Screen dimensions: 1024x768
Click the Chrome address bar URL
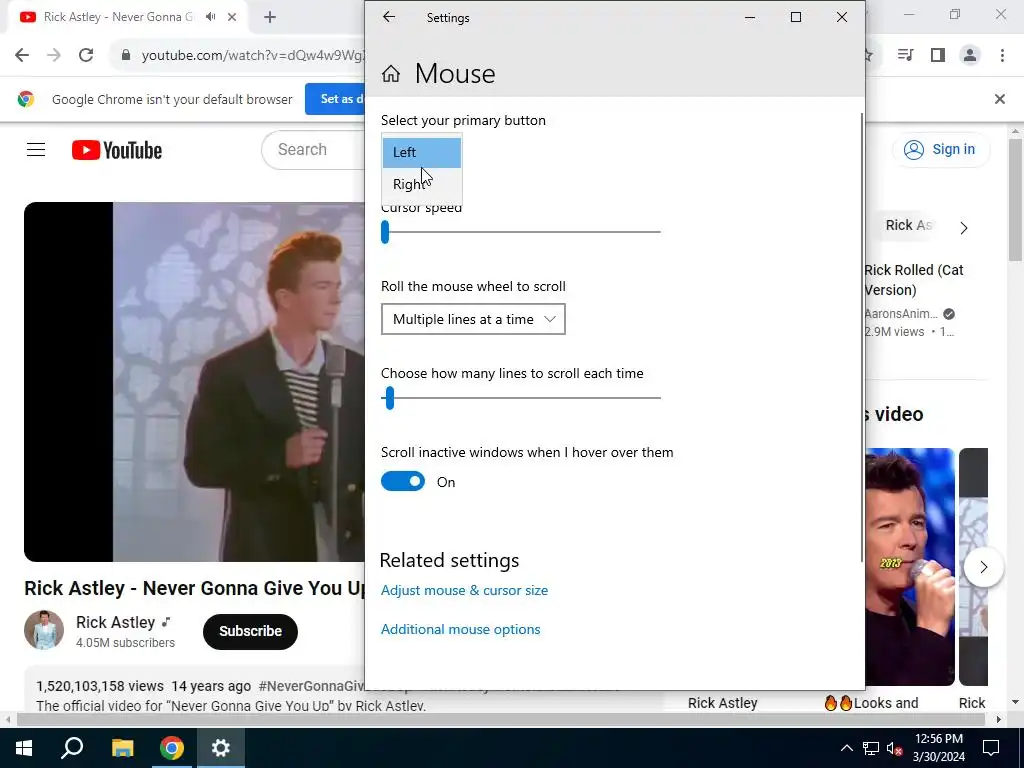(x=252, y=56)
